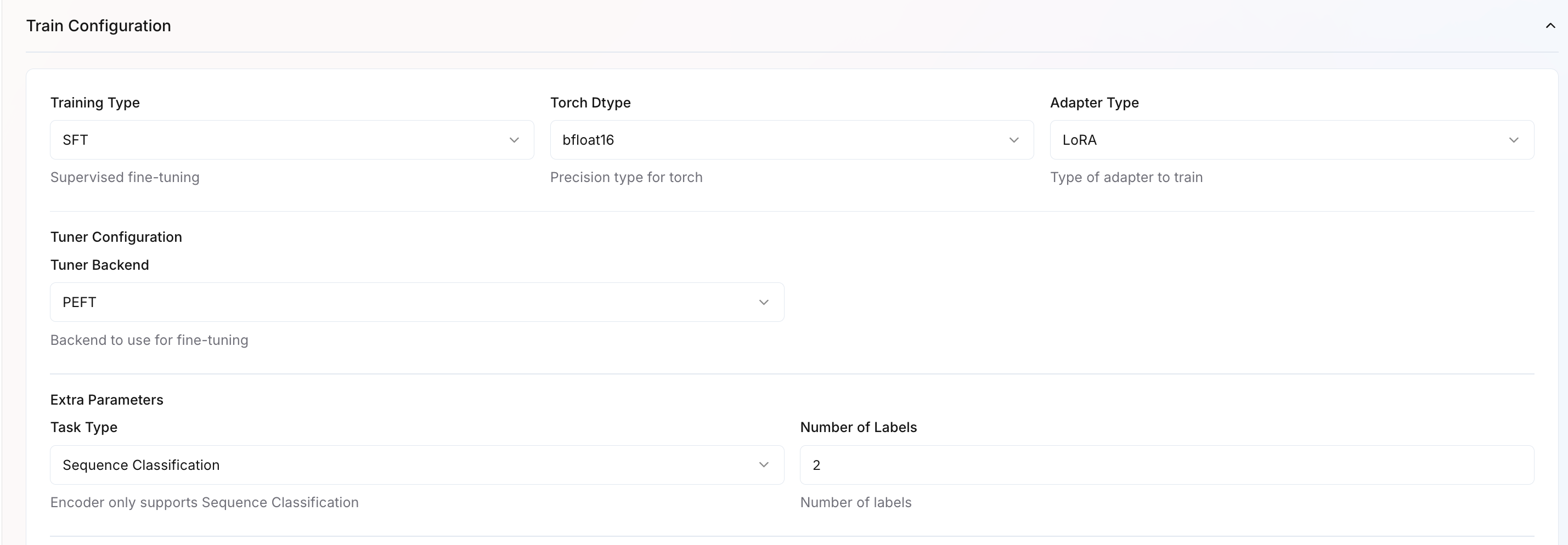Select the Sequence Classification value in Task Type
The width and height of the screenshot is (1568, 545).
(x=140, y=465)
